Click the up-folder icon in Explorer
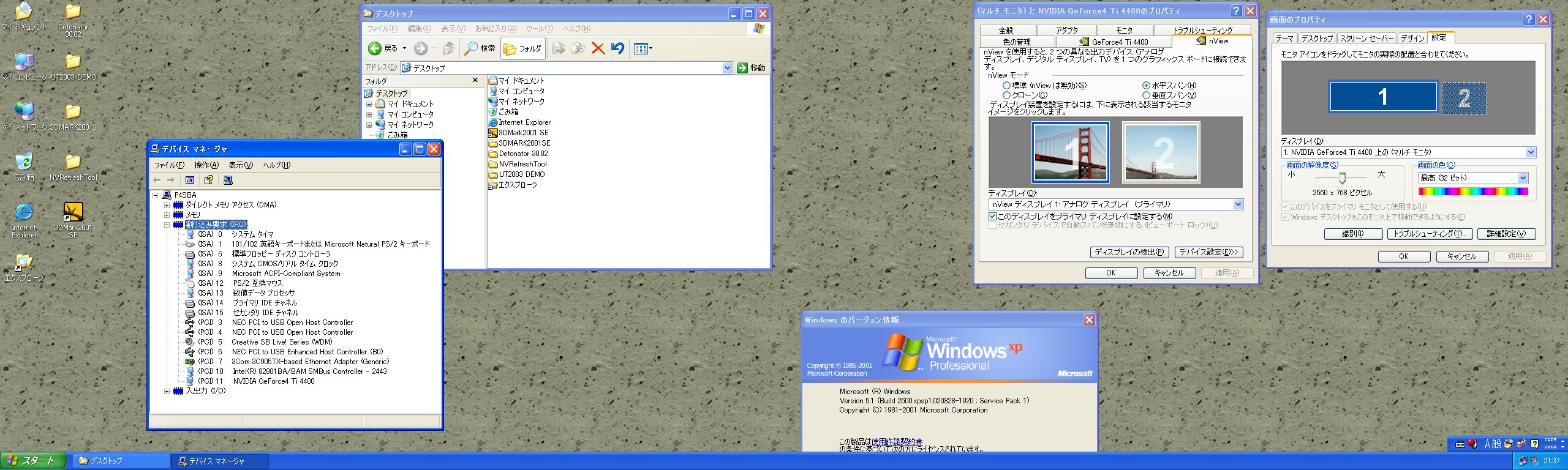The width and height of the screenshot is (1568, 470). coord(449,48)
